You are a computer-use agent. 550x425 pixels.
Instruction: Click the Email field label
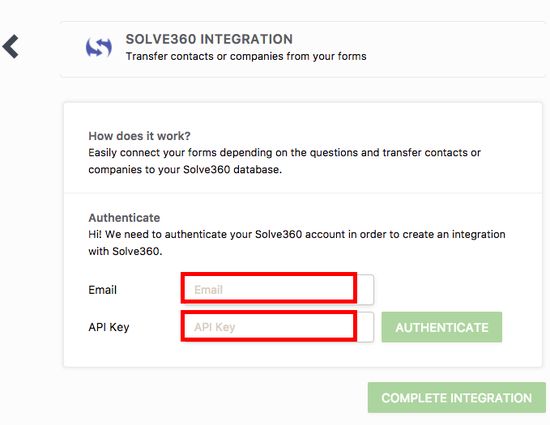click(x=102, y=290)
